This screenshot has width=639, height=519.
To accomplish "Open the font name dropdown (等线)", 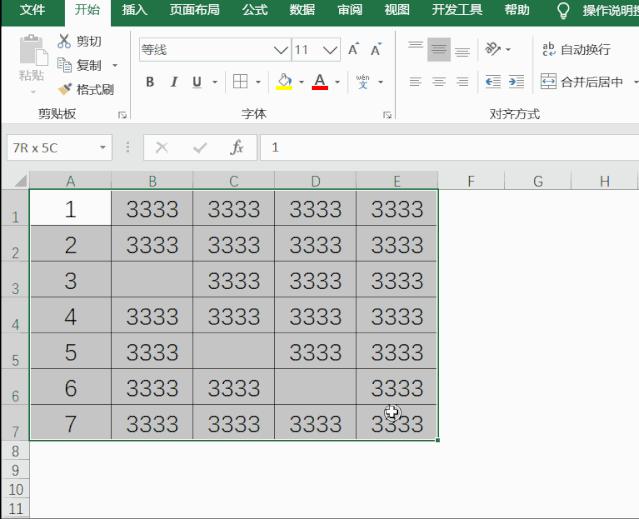I will click(281, 50).
